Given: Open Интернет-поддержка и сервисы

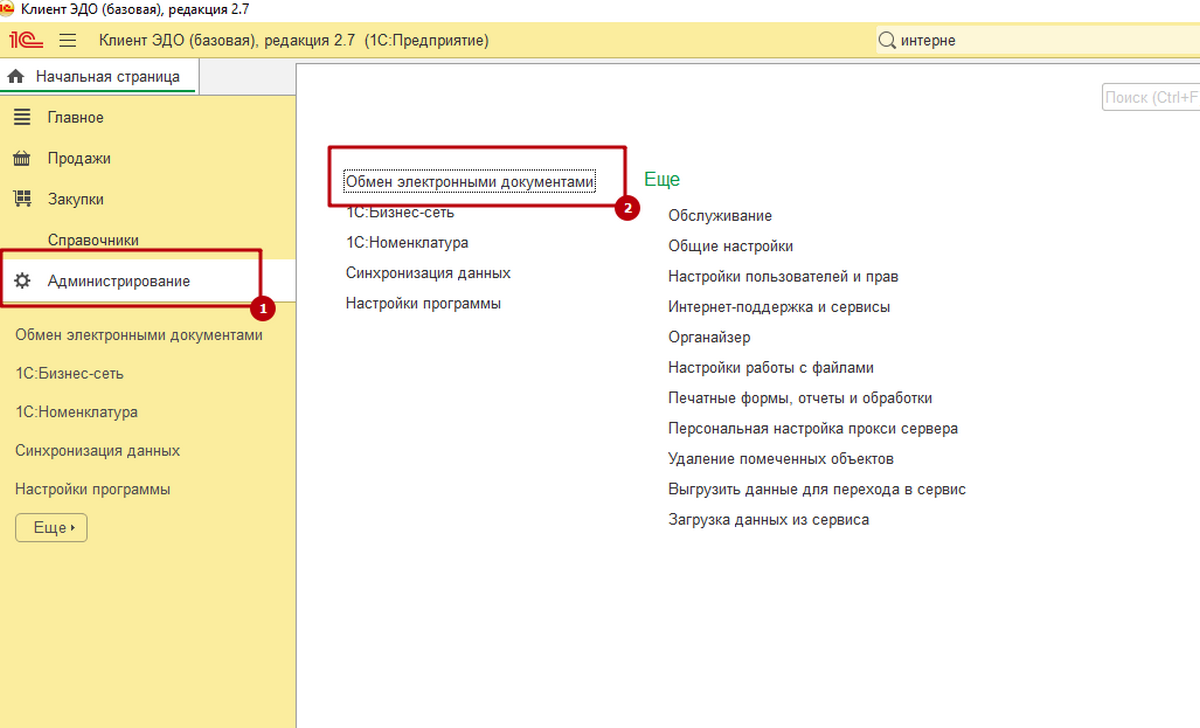Looking at the screenshot, I should pos(779,307).
